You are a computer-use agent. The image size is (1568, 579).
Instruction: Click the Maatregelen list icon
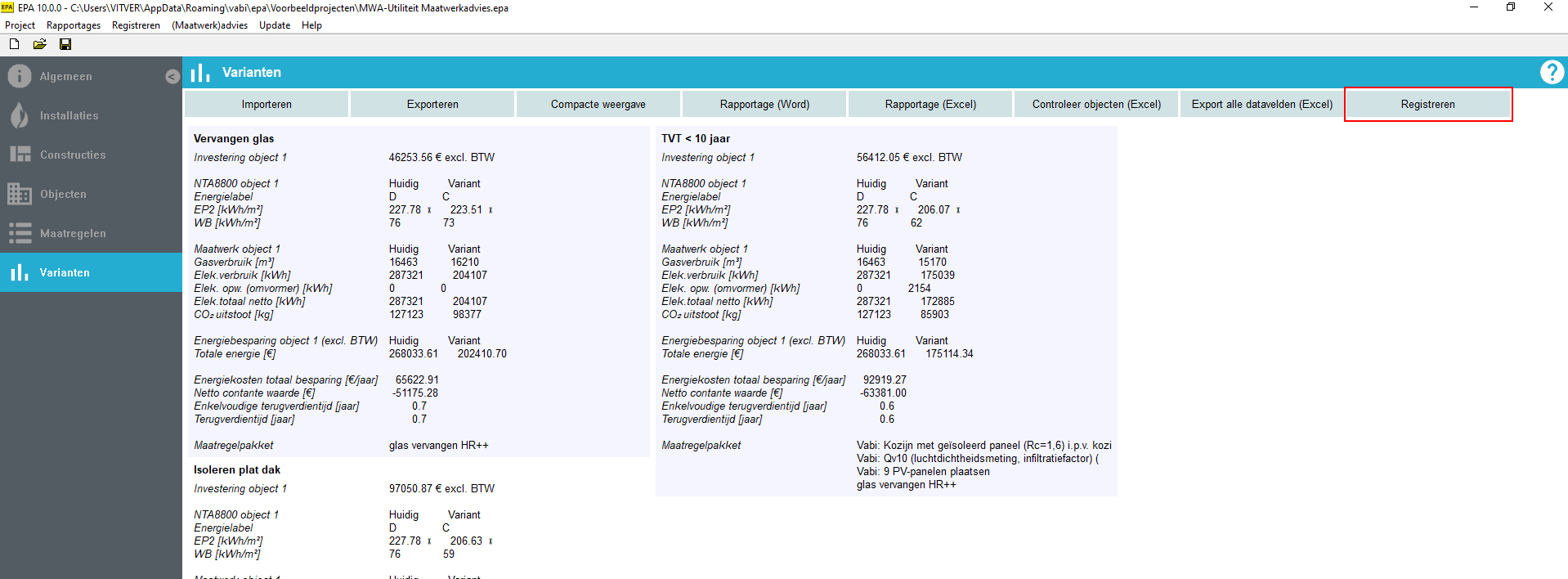pyautogui.click(x=20, y=233)
